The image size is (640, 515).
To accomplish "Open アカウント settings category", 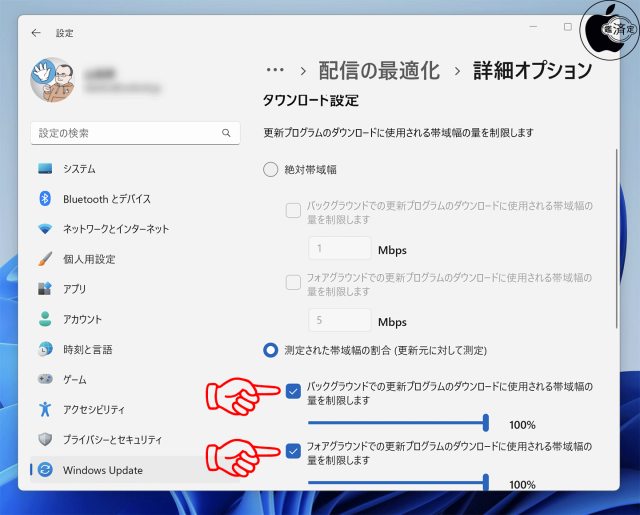I will click(135, 319).
